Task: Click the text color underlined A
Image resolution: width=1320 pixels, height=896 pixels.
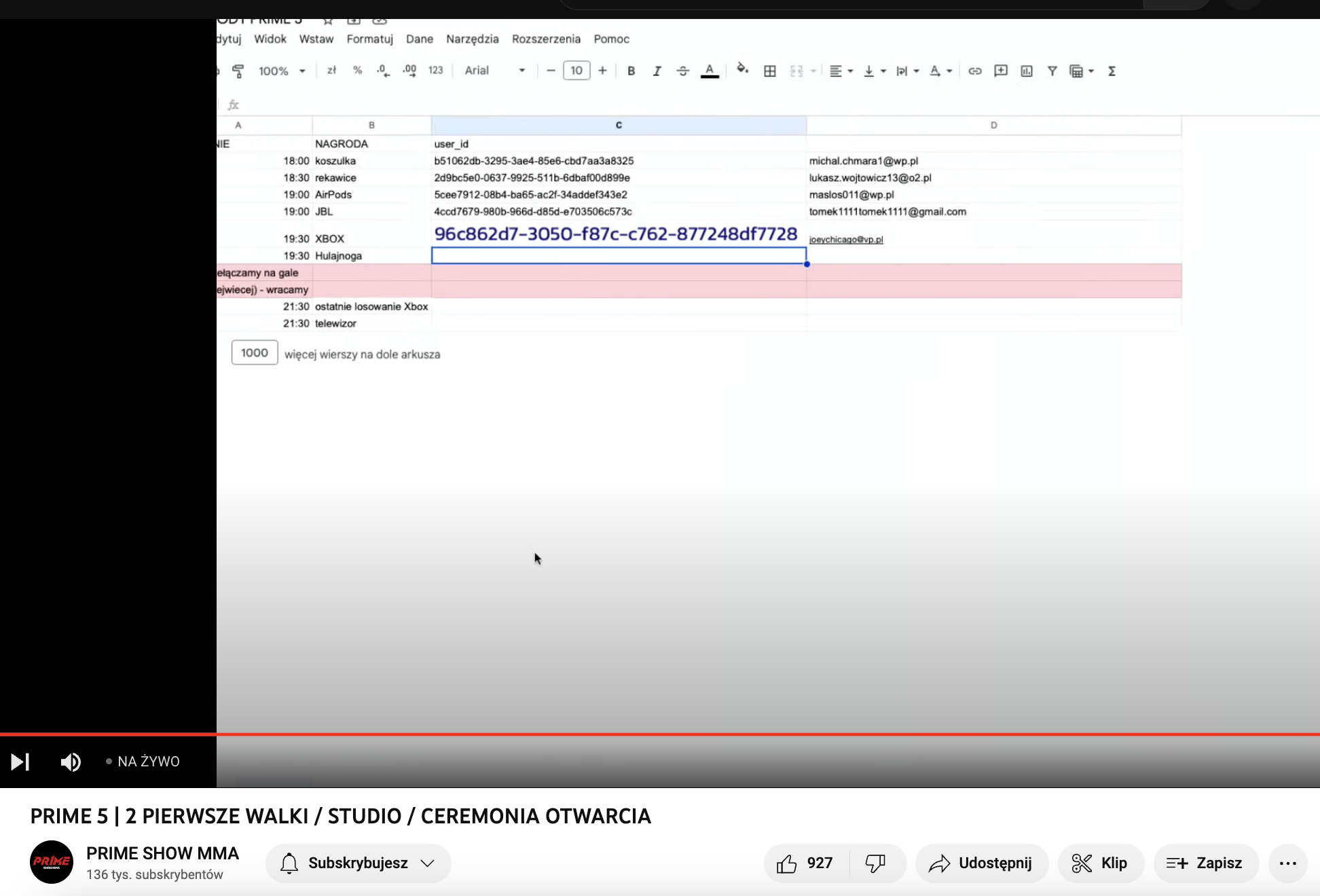Action: coord(710,71)
